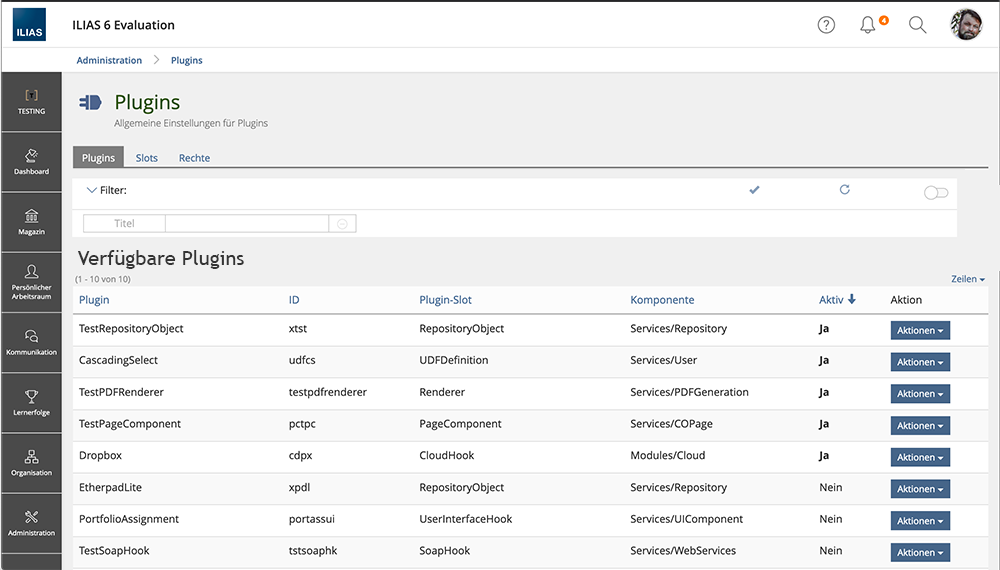Open Aktionen dropdown for TestRepositoryObject

pos(919,331)
